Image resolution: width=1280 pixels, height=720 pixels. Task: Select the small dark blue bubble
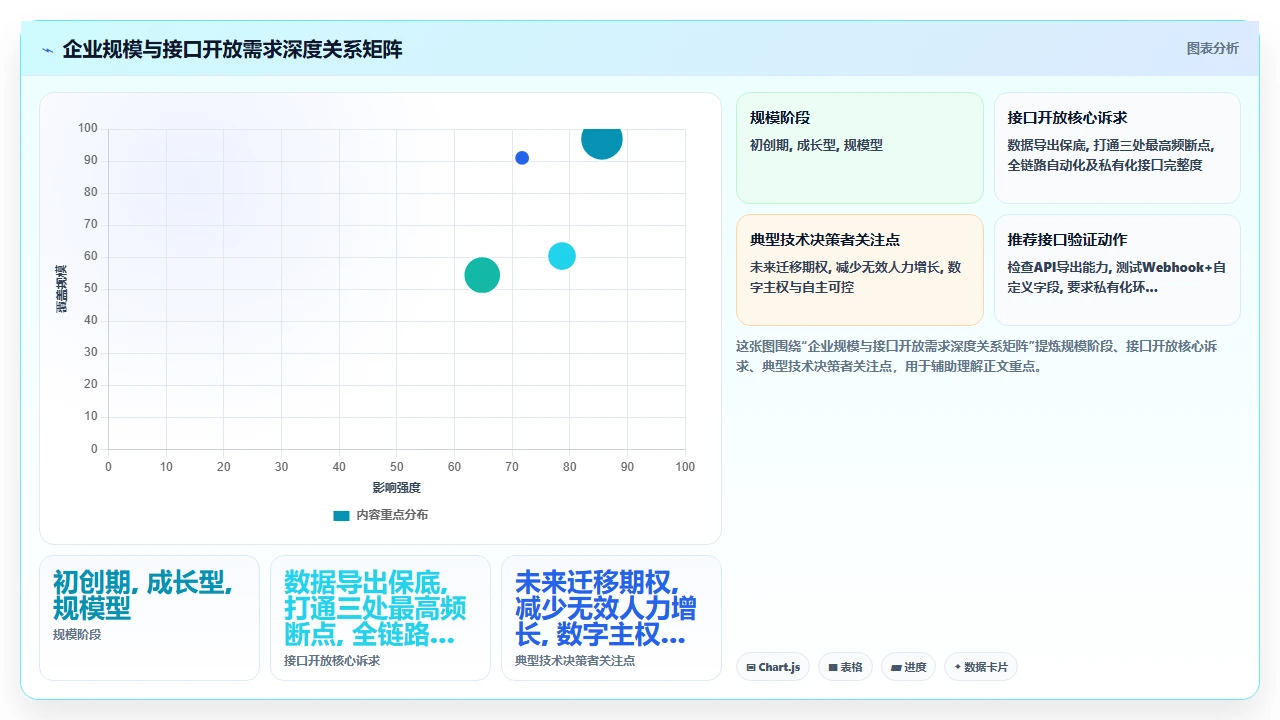522,158
